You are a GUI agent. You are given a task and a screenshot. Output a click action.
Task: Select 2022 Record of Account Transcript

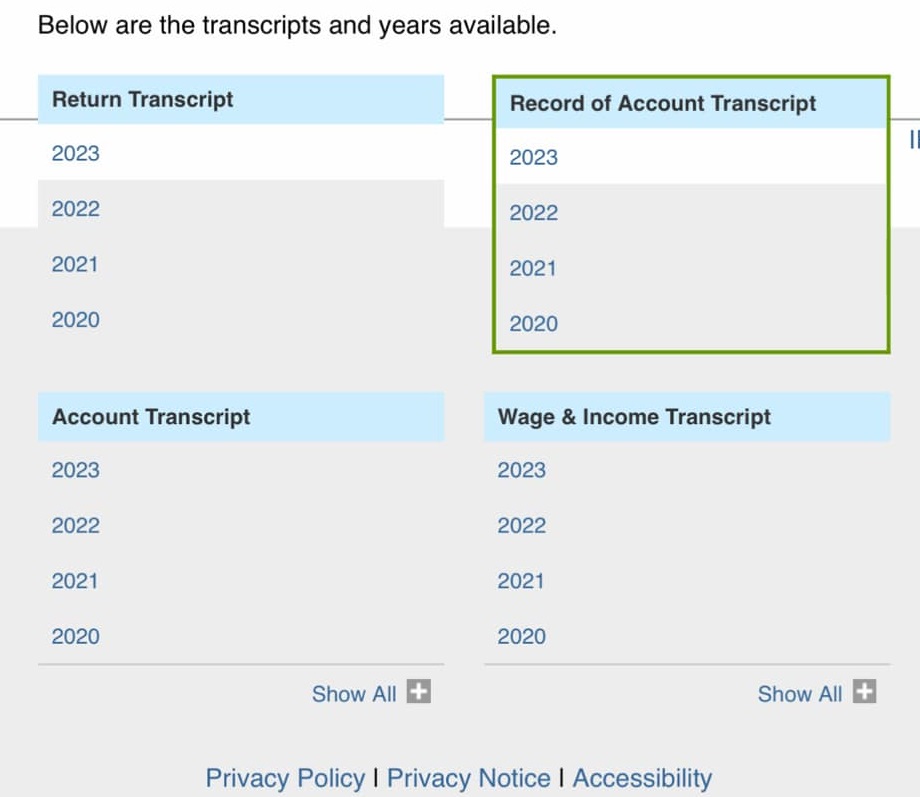(534, 213)
